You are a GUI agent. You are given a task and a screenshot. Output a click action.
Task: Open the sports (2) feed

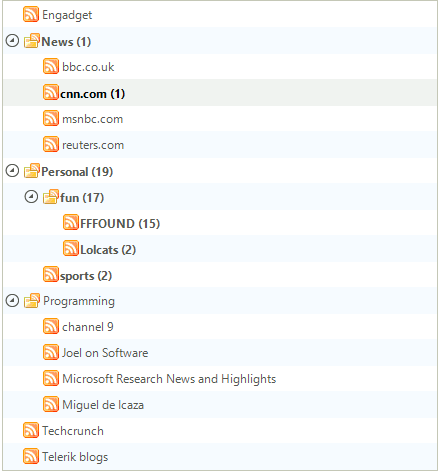click(x=86, y=276)
